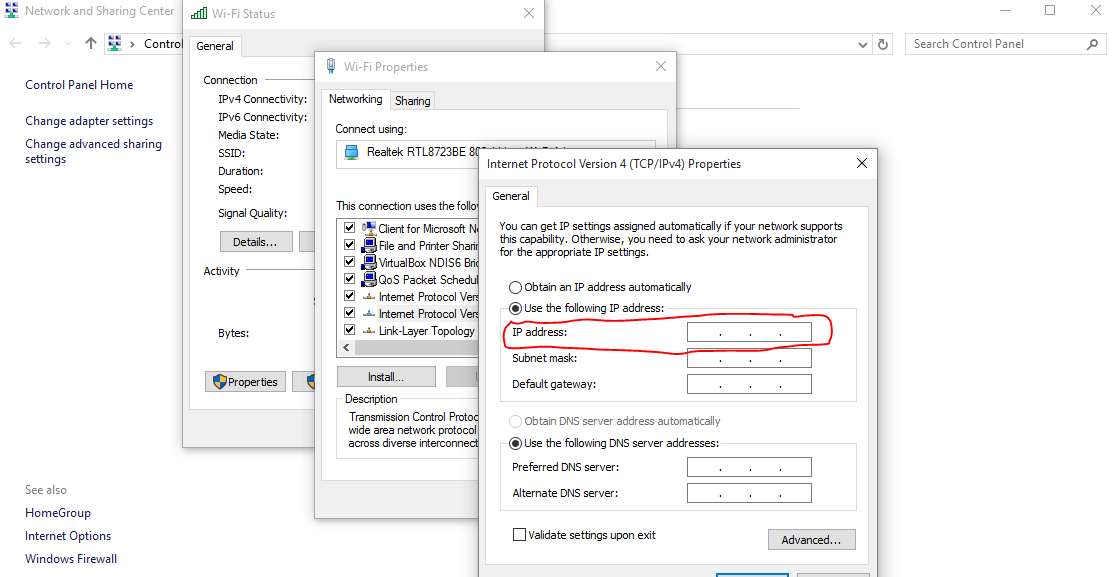Click the Link-Layer Topology item icon
This screenshot has width=1119, height=577.
pos(369,331)
